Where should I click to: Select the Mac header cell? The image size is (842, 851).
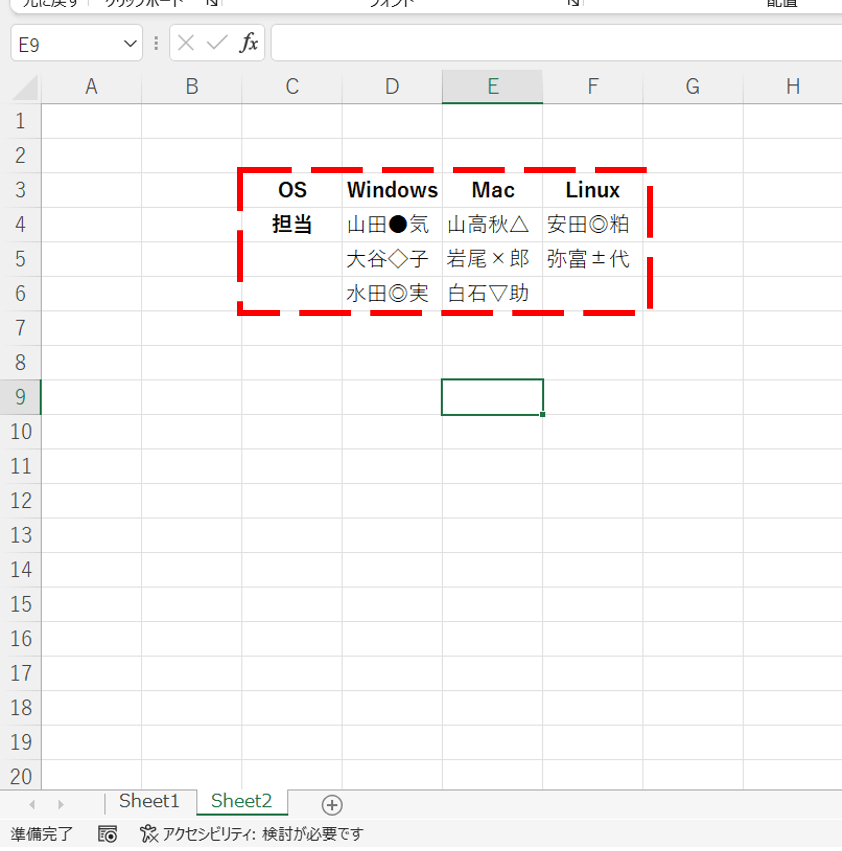coord(492,190)
